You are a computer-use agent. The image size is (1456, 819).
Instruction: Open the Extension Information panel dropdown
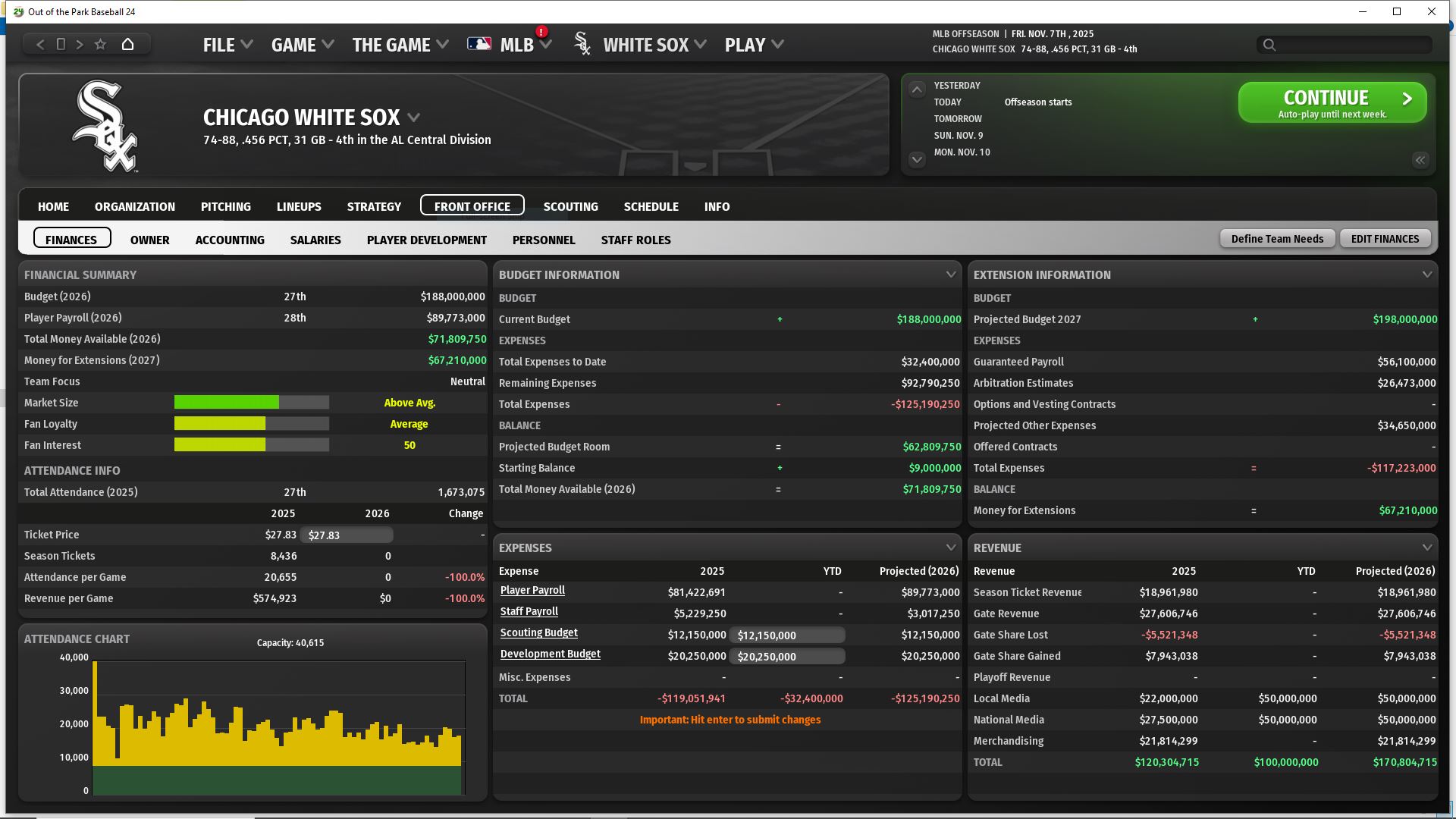point(1426,275)
